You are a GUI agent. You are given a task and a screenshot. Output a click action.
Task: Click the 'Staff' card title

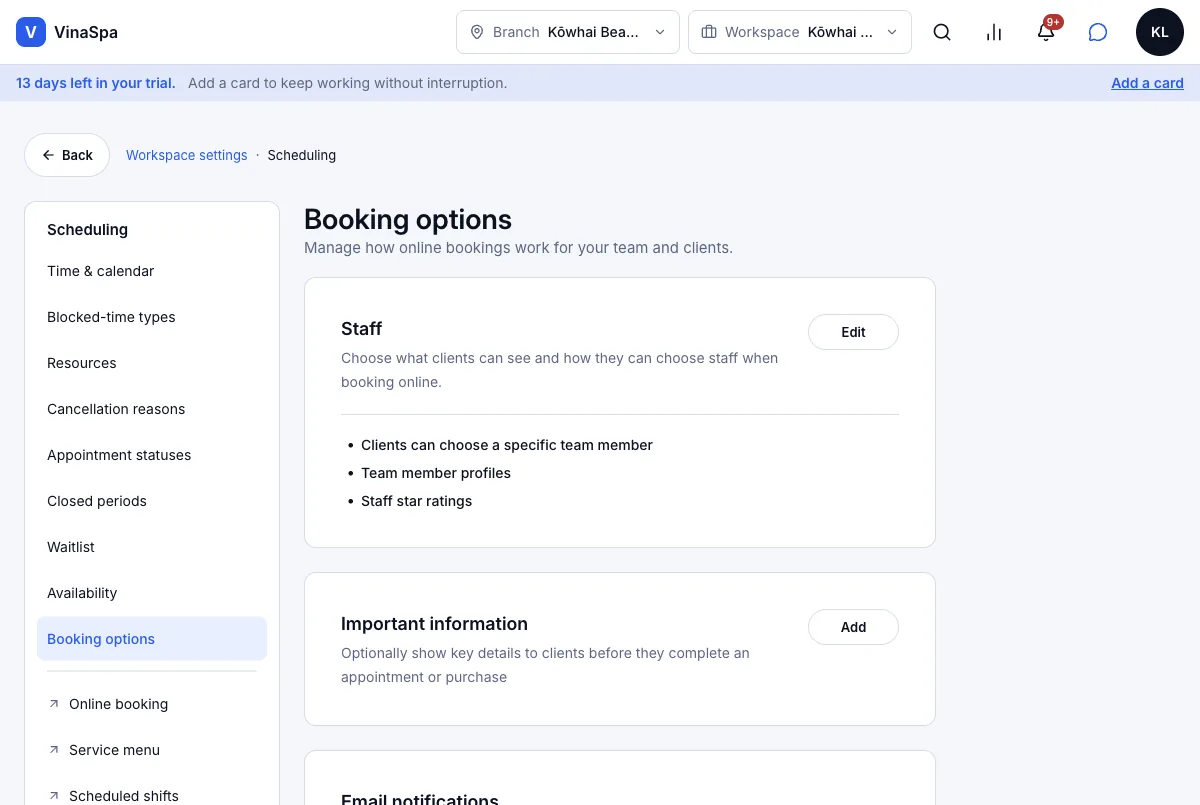[362, 329]
